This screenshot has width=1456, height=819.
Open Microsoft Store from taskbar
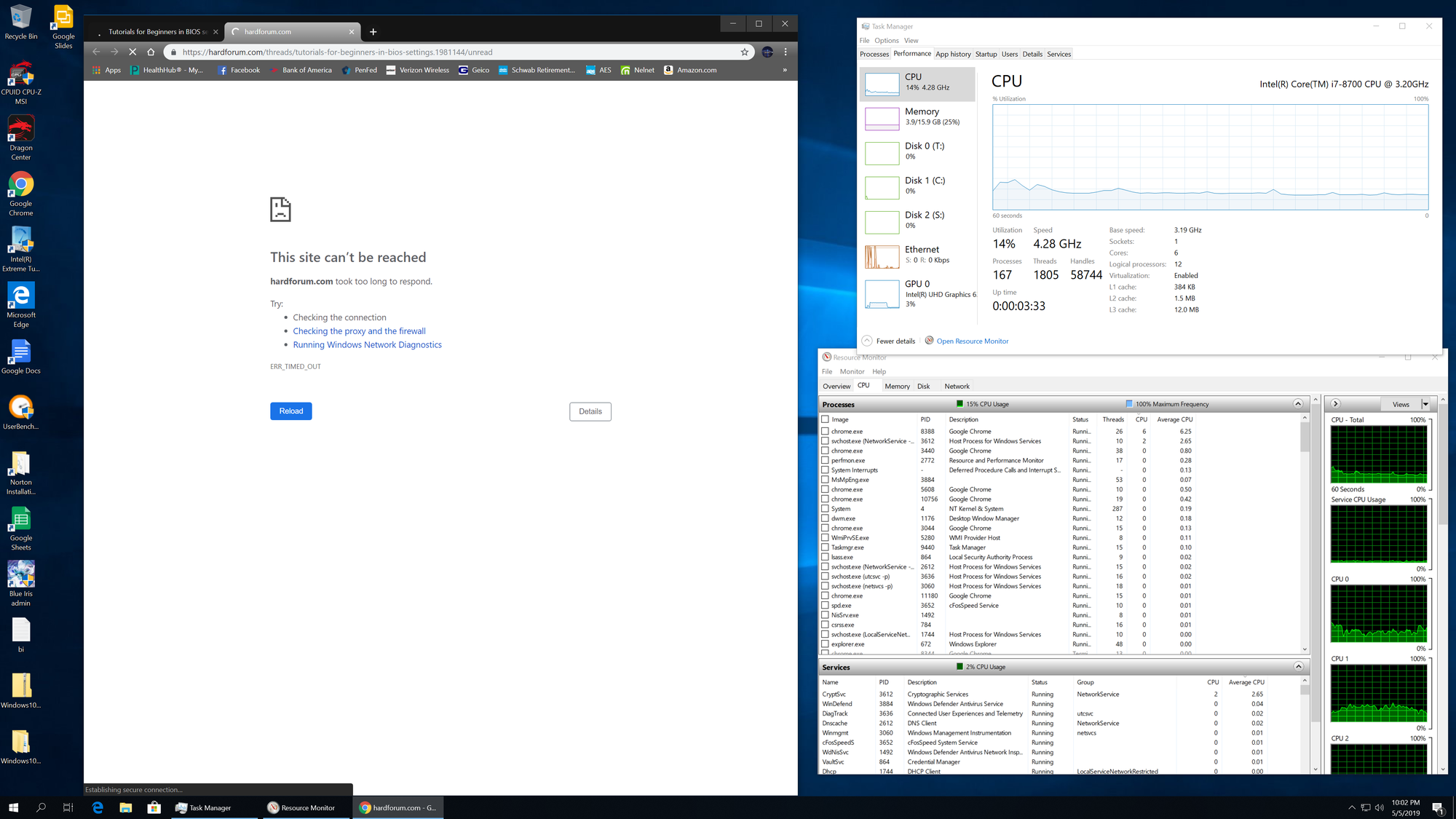click(154, 807)
